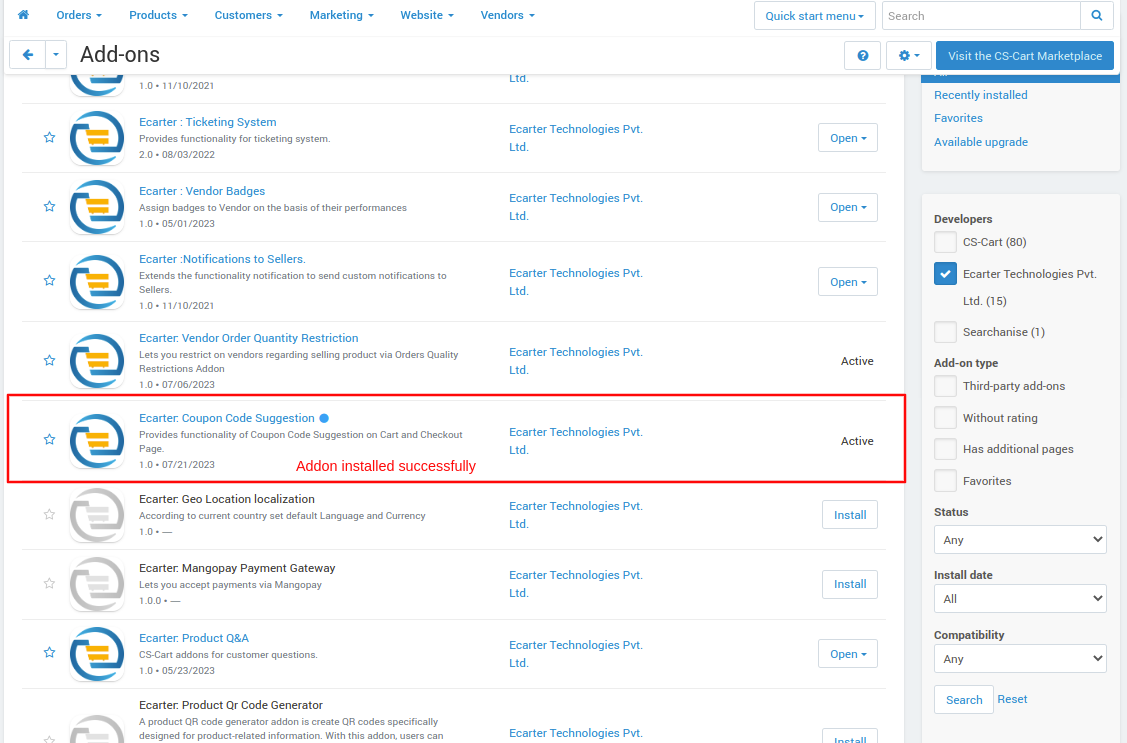Screen dimensions: 1127x743
Task: Open the Compatibility dropdown
Action: (1020, 659)
